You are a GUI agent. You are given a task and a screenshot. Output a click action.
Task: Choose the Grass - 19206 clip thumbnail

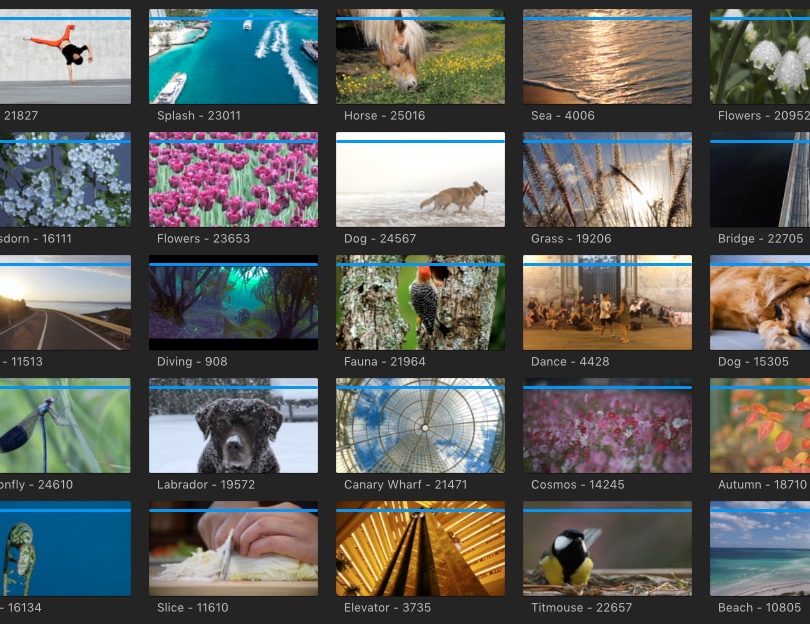click(x=607, y=181)
